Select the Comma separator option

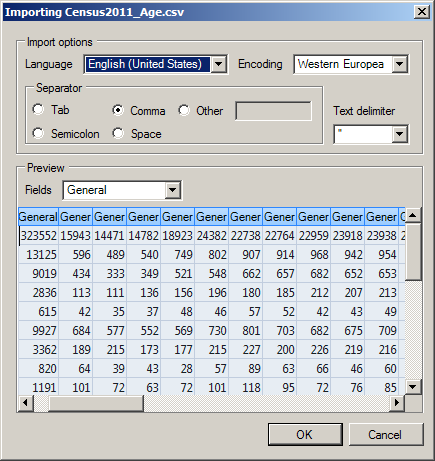118,110
